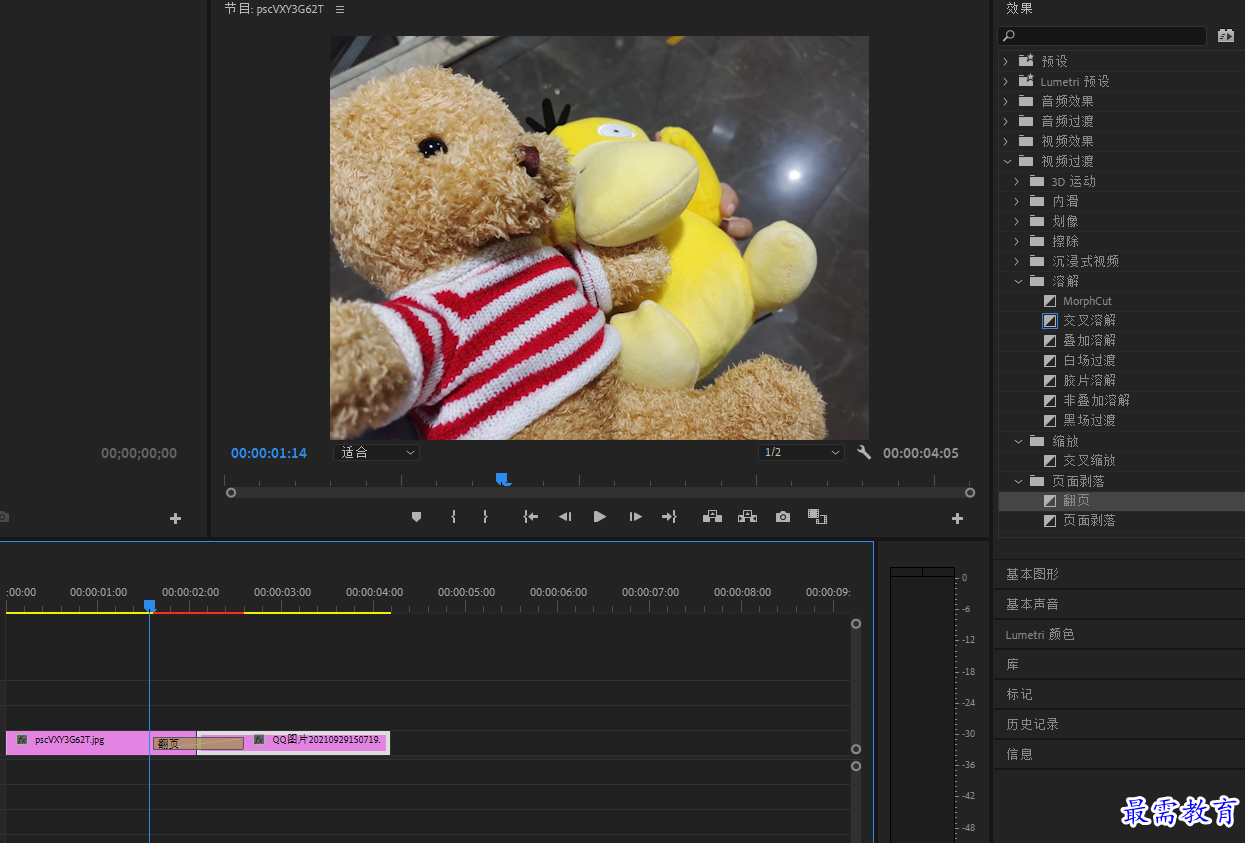Open the 历史记录 panel tab

[1032, 724]
